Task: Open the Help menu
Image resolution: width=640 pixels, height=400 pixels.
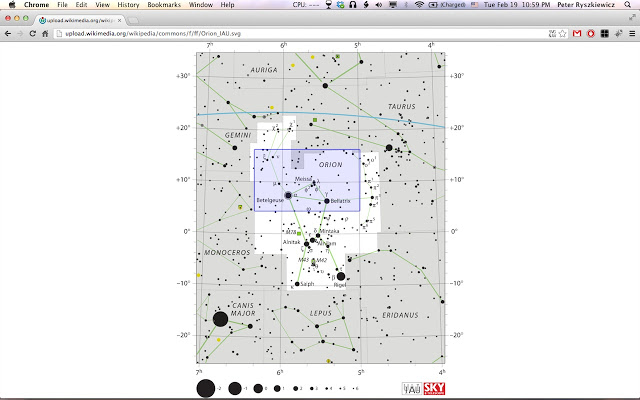Action: point(227,4)
